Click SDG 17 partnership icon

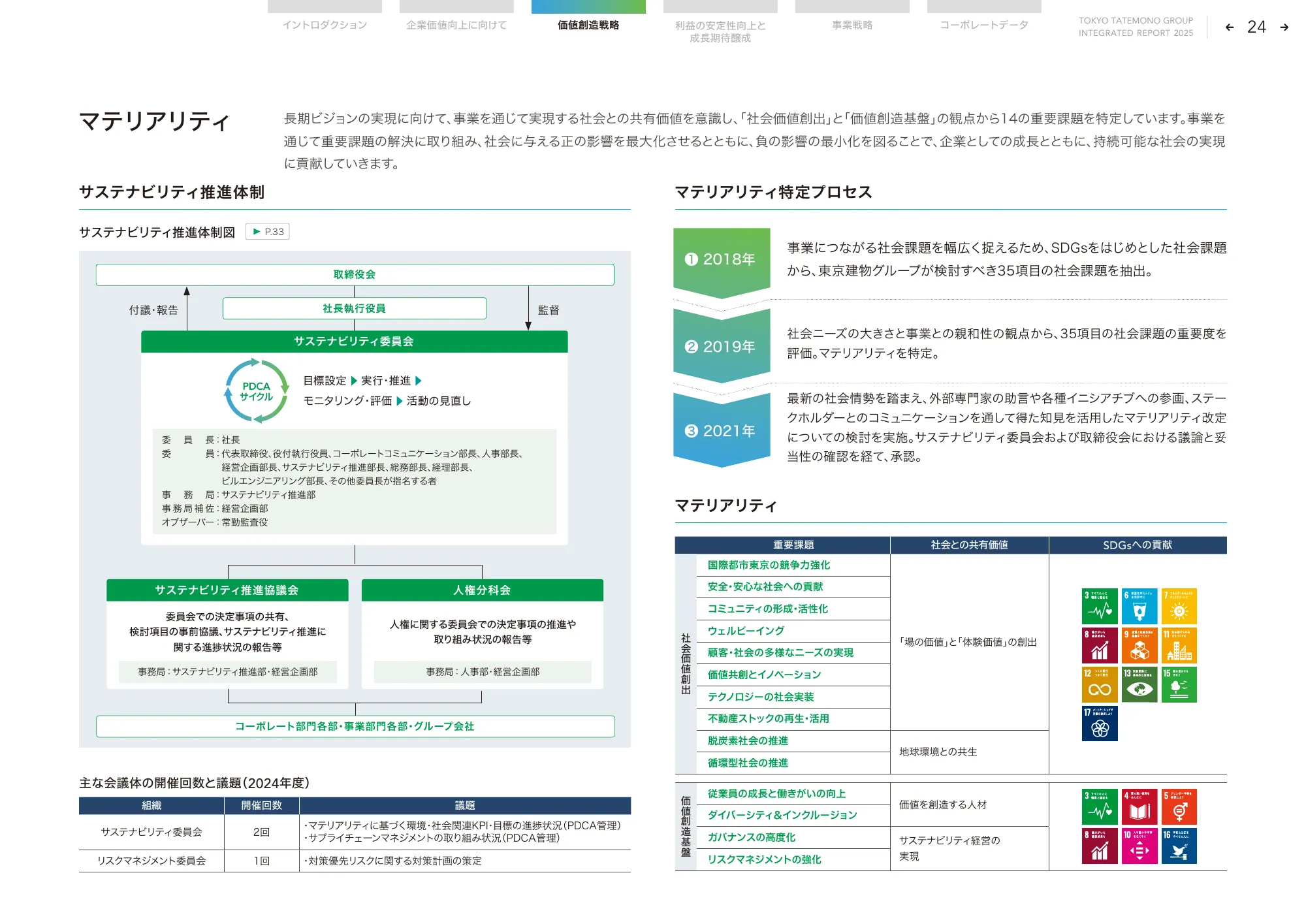point(1100,724)
